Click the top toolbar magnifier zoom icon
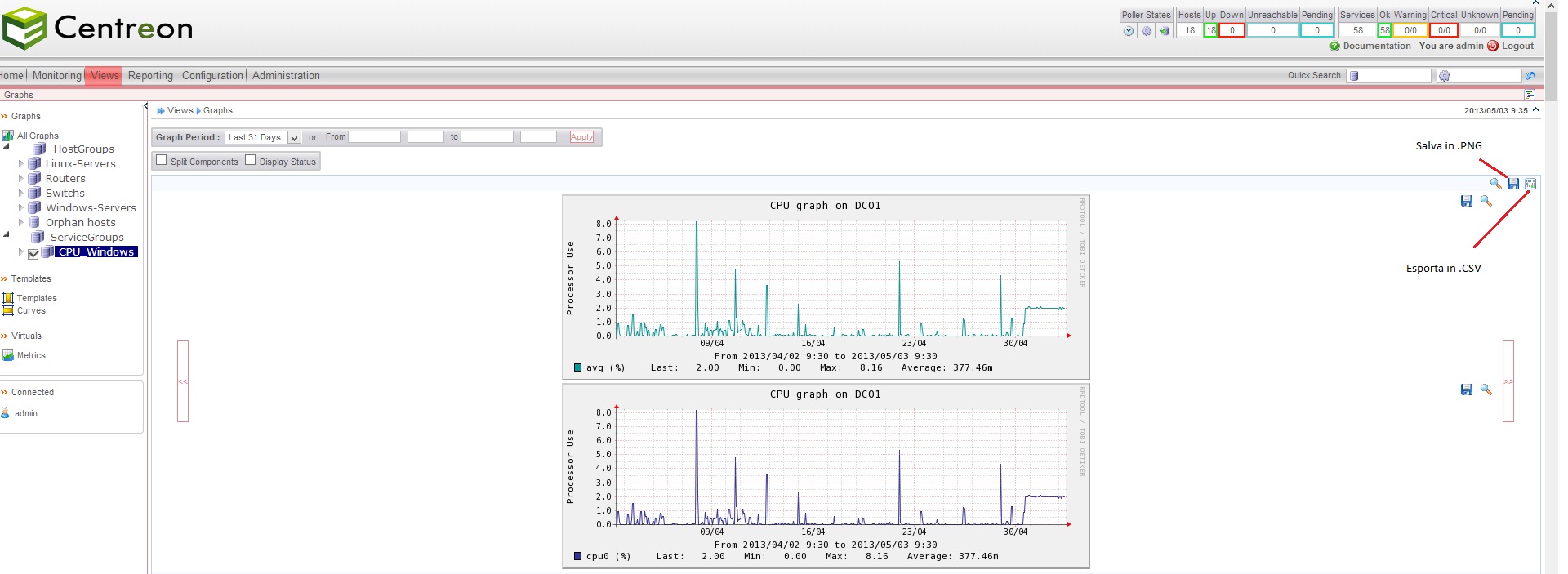Screen dimensions: 1568x574 1496,184
